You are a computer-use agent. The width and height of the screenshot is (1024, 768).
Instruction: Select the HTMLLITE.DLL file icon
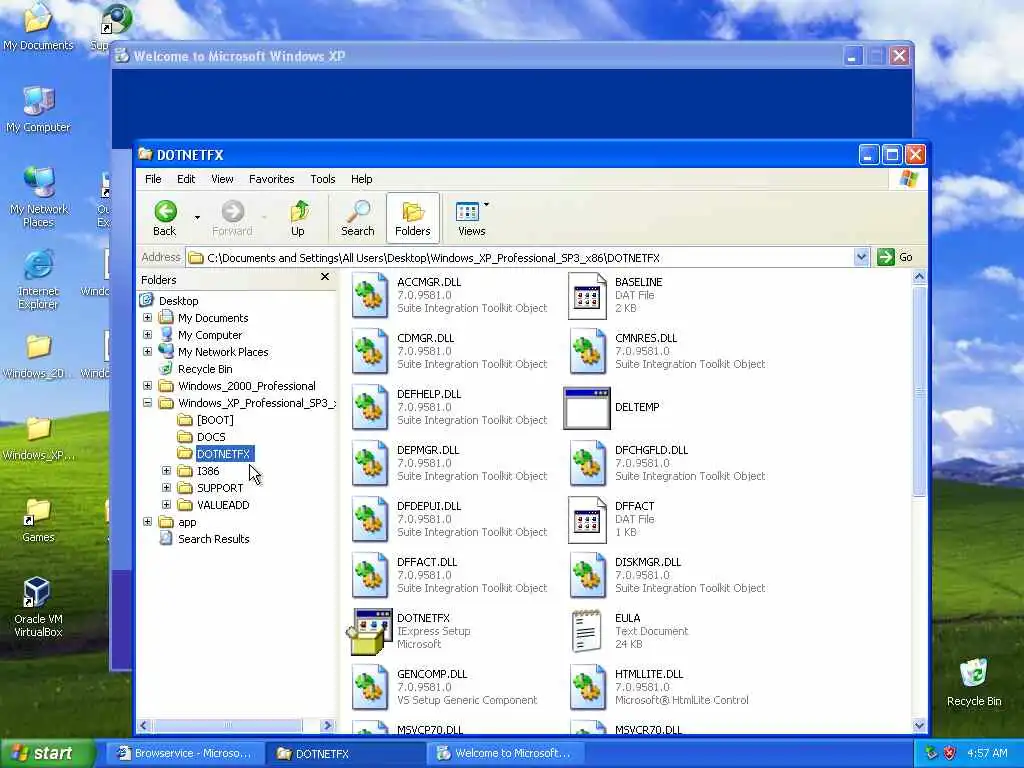587,688
